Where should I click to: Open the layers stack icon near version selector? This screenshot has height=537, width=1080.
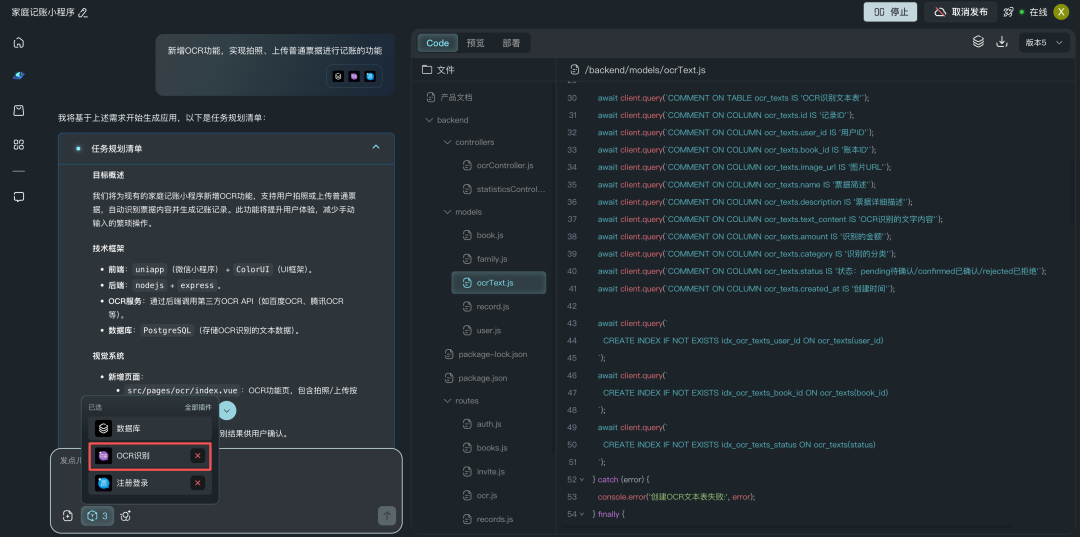tap(978, 42)
